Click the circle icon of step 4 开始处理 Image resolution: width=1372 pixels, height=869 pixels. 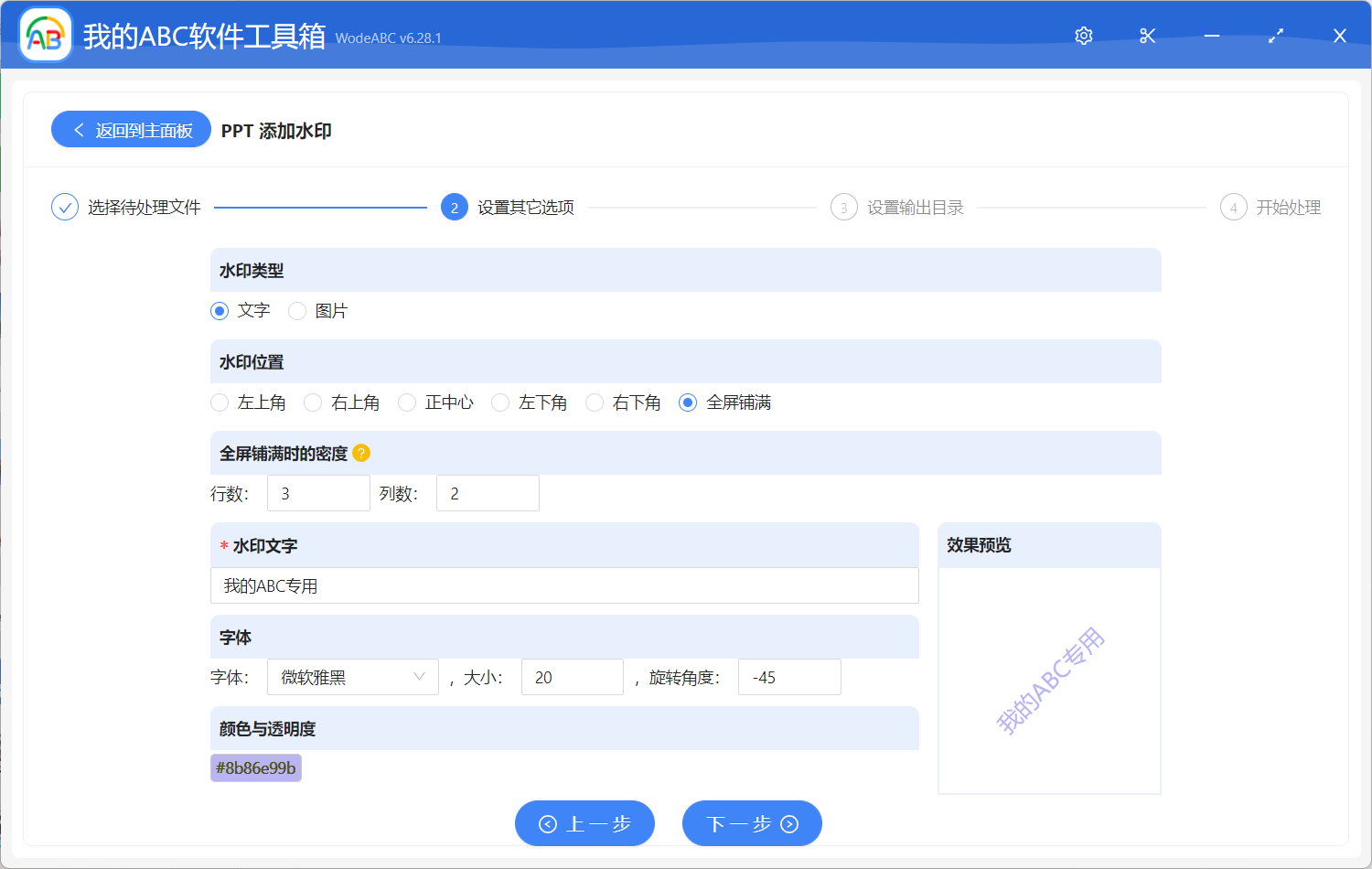(1233, 207)
